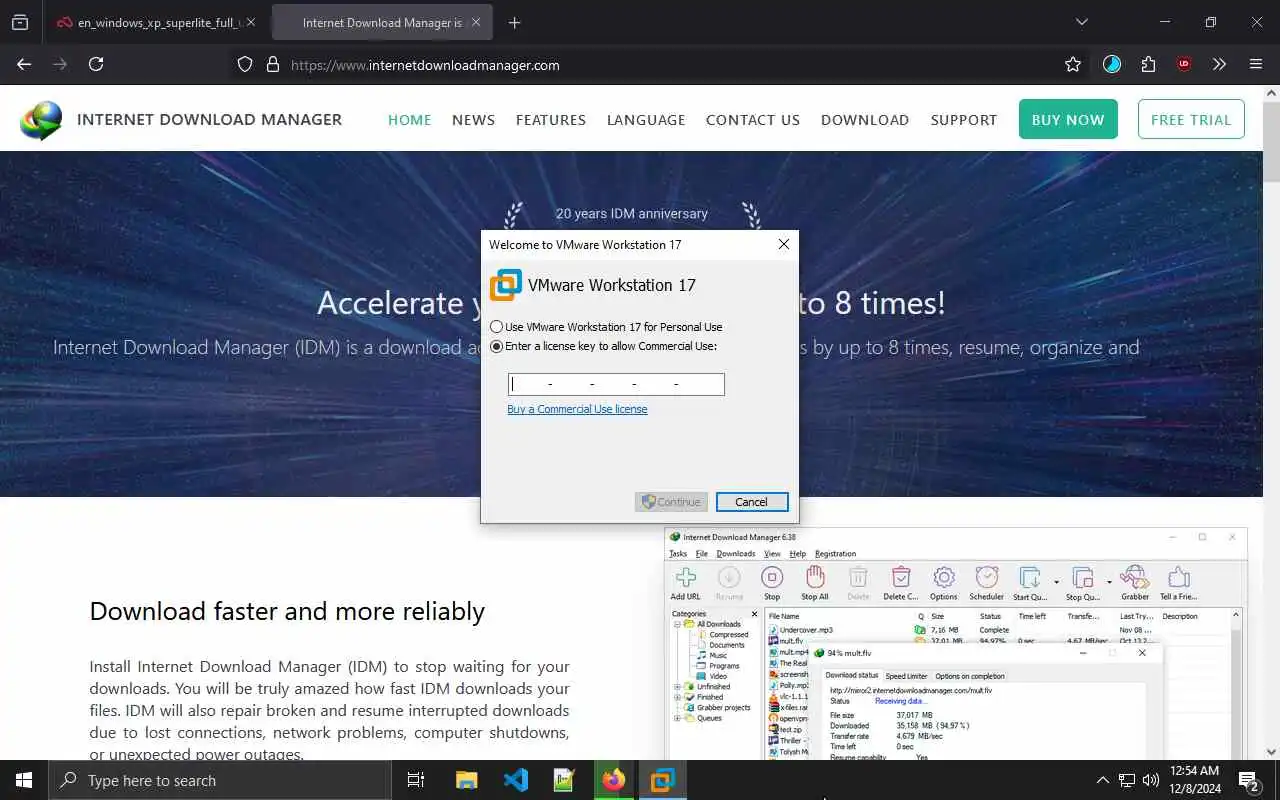Open the LANGUAGE menu item

[x=646, y=119]
